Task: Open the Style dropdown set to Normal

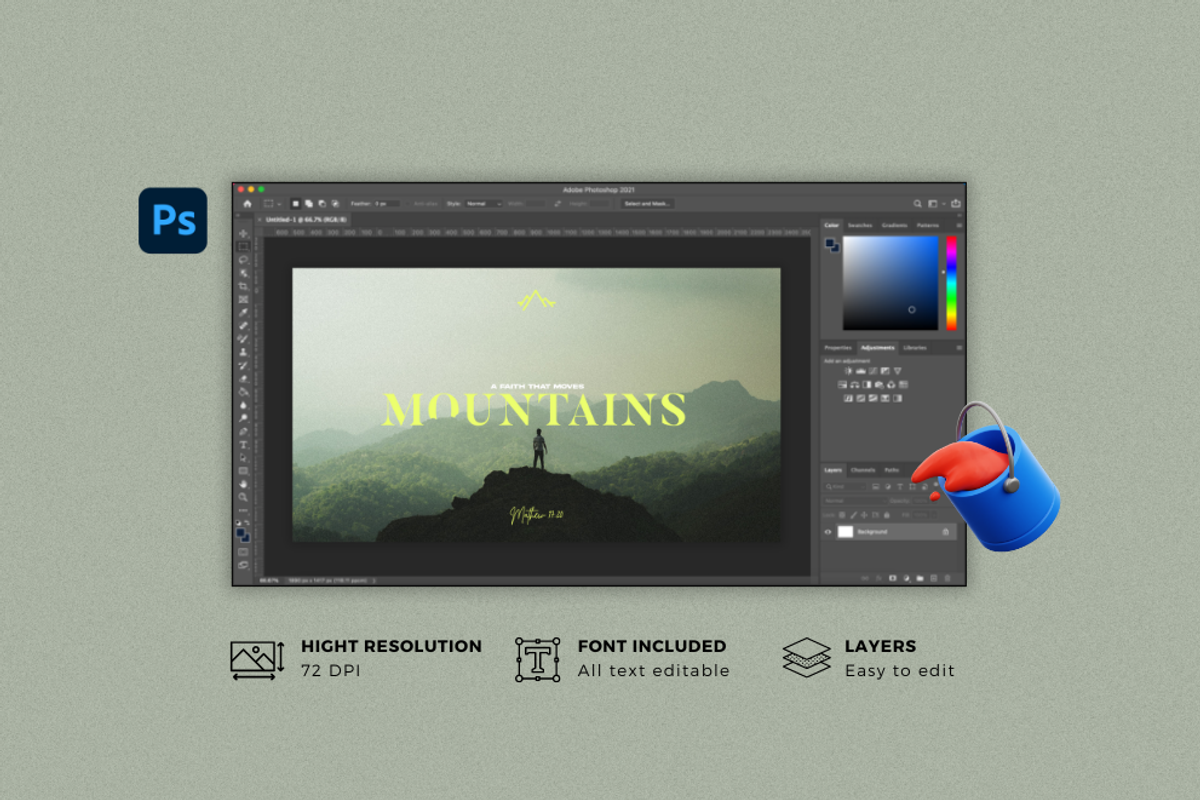Action: coord(484,203)
